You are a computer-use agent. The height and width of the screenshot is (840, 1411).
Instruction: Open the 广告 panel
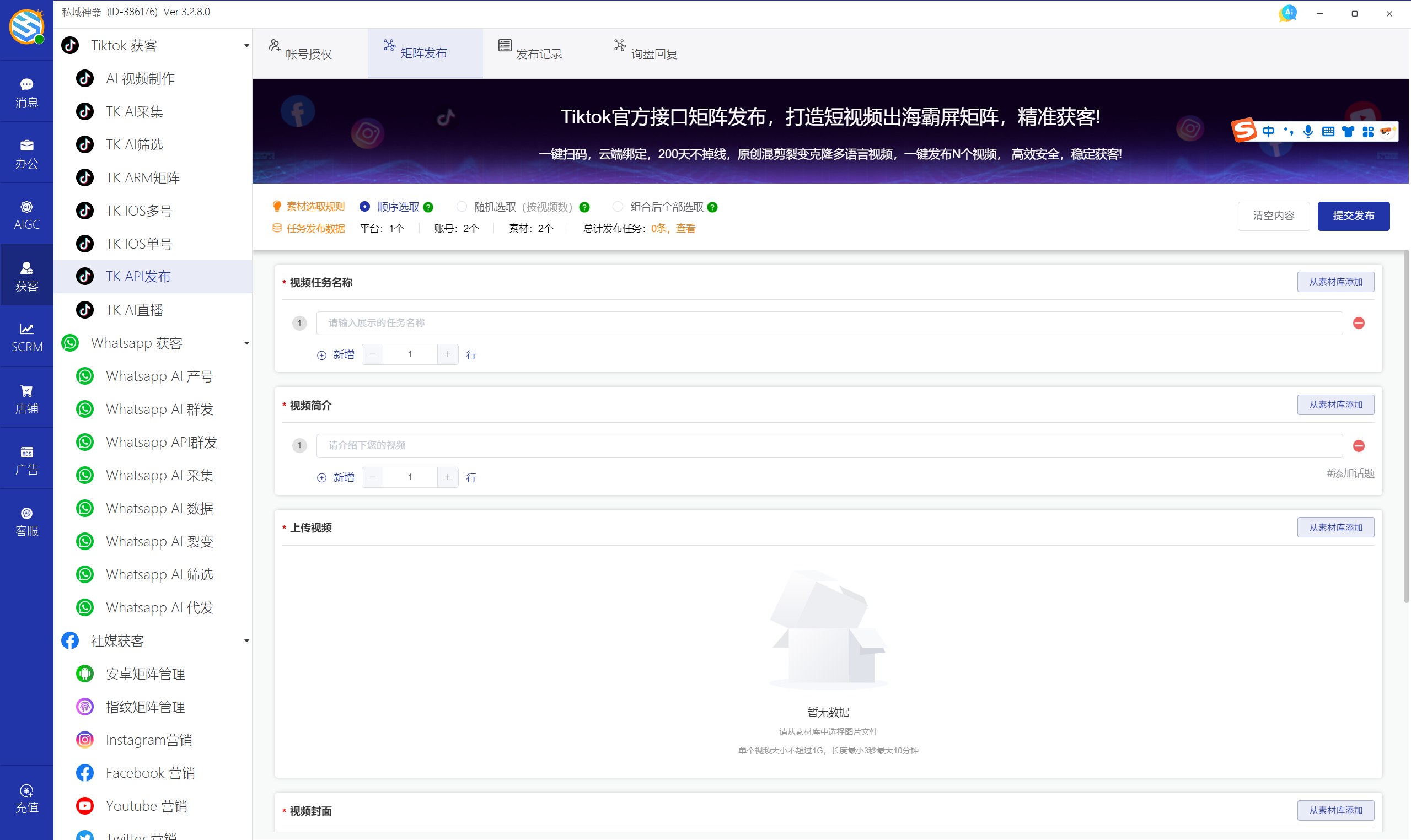point(26,458)
